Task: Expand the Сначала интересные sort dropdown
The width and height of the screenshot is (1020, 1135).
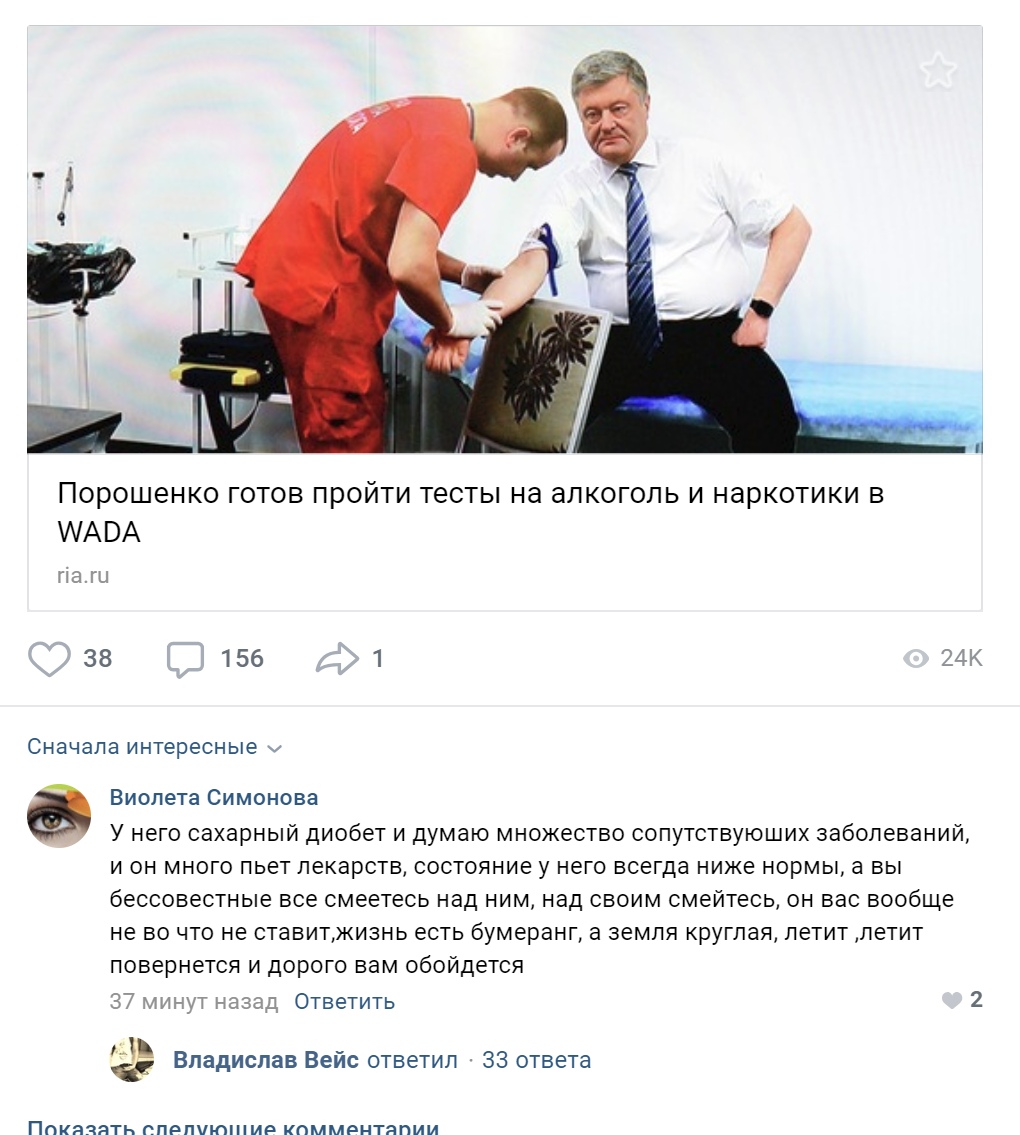Action: click(x=154, y=747)
